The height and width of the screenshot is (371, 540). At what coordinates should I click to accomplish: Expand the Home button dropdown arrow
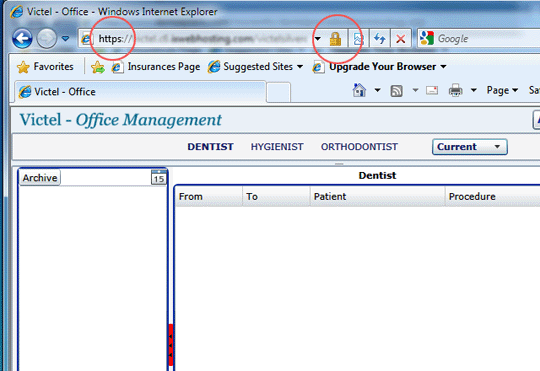click(377, 90)
